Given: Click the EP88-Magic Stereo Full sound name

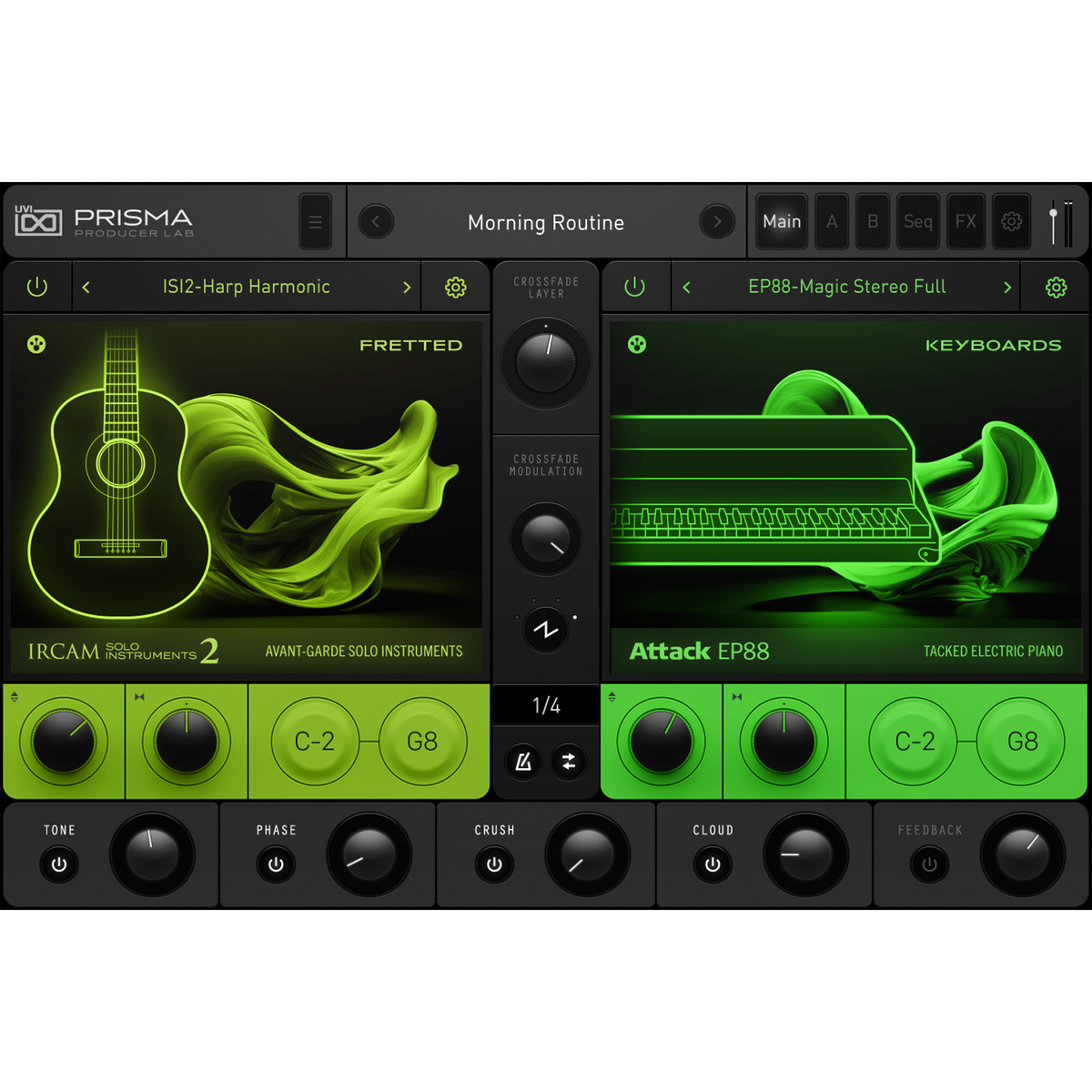Looking at the screenshot, I should point(847,287).
